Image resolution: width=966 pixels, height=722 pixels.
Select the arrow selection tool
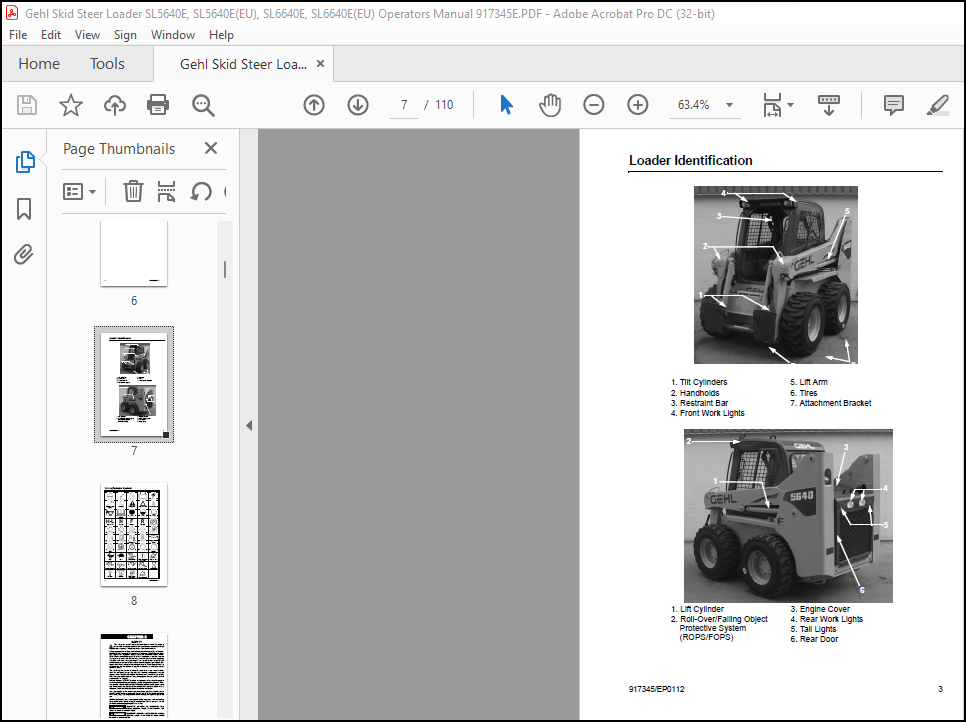pos(506,105)
